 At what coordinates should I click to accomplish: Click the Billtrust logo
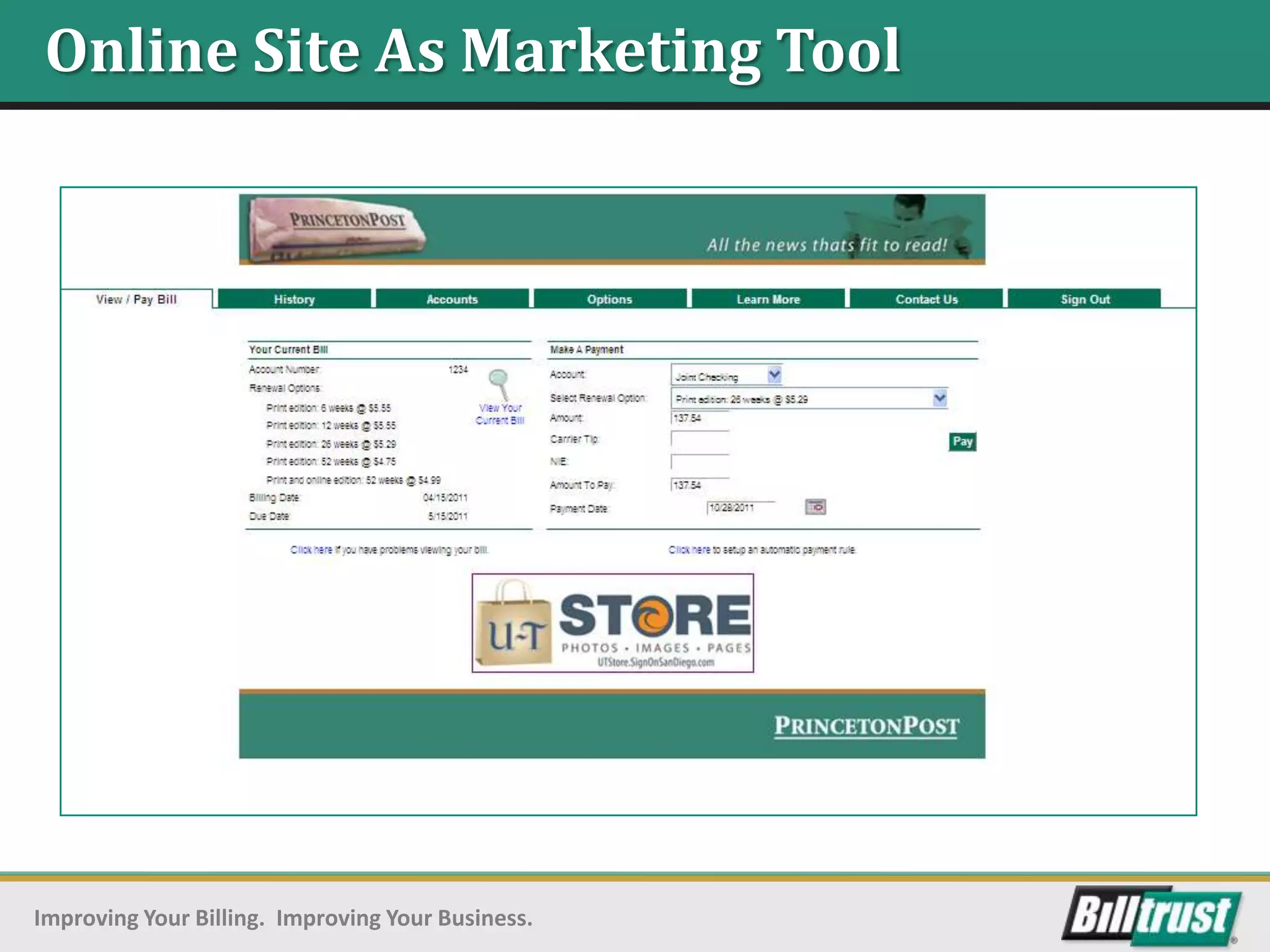(x=1152, y=916)
